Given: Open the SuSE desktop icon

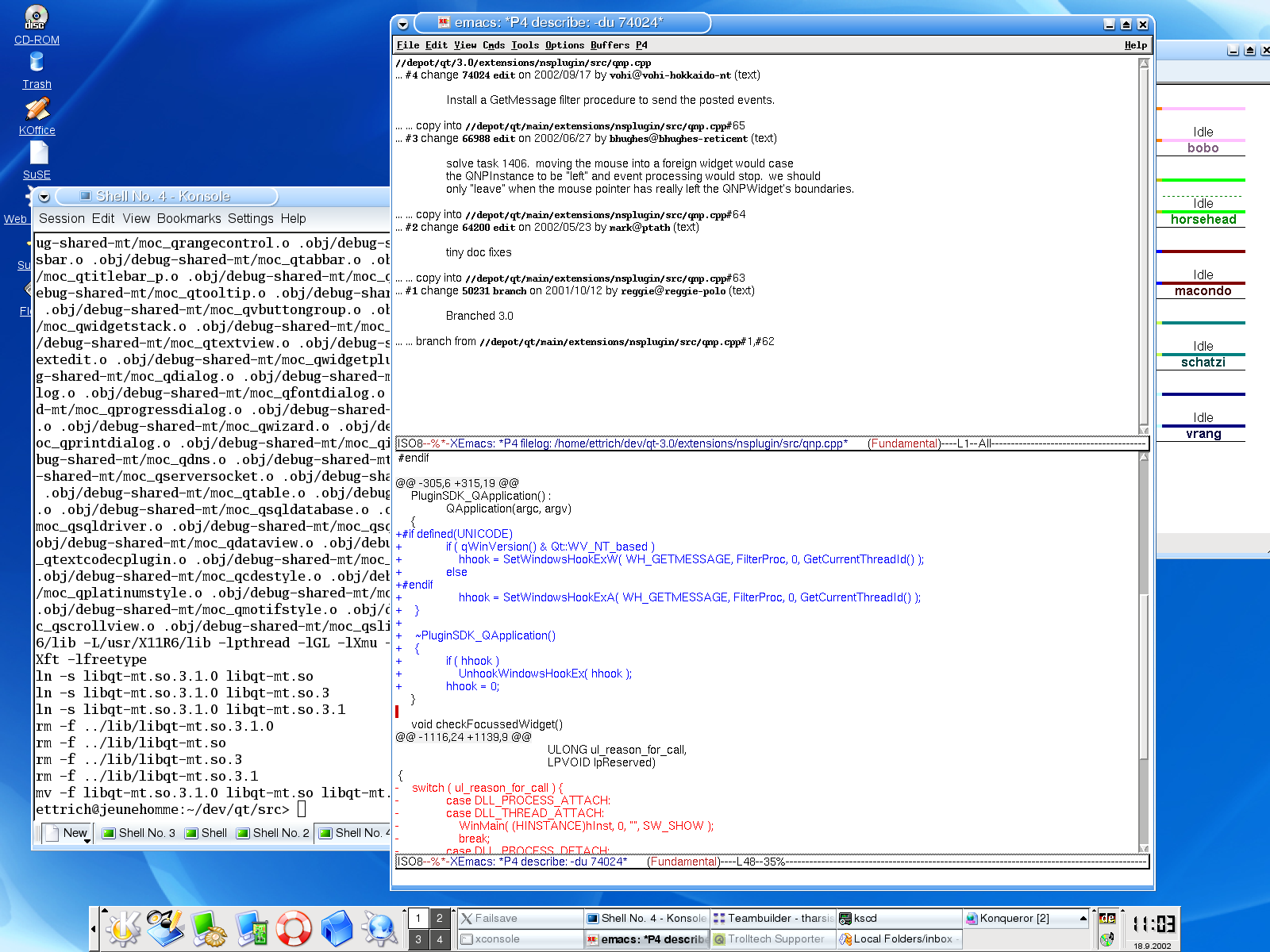Looking at the screenshot, I should coord(37,160).
